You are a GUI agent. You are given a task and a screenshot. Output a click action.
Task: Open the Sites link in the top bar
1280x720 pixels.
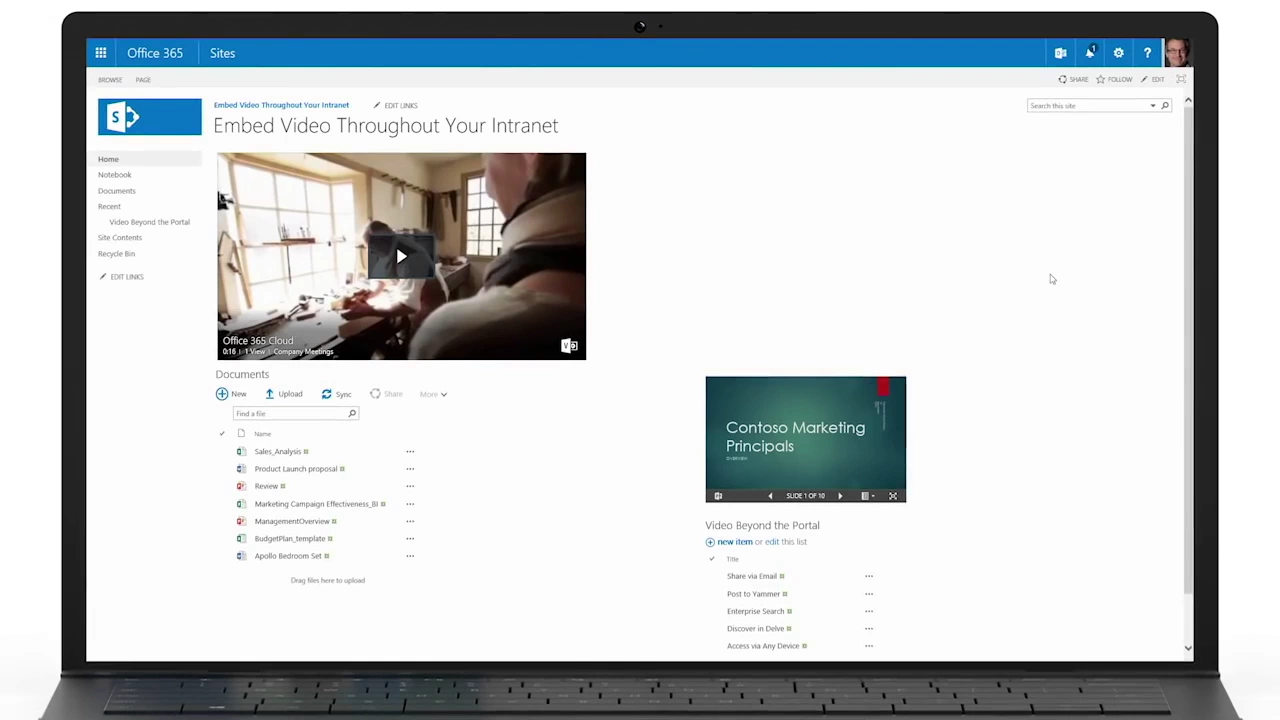coord(222,53)
